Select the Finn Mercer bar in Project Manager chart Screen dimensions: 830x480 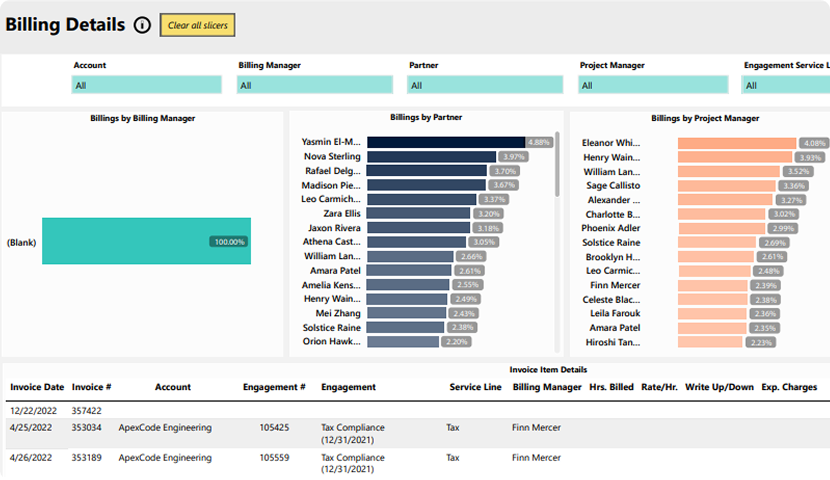[x=713, y=285]
